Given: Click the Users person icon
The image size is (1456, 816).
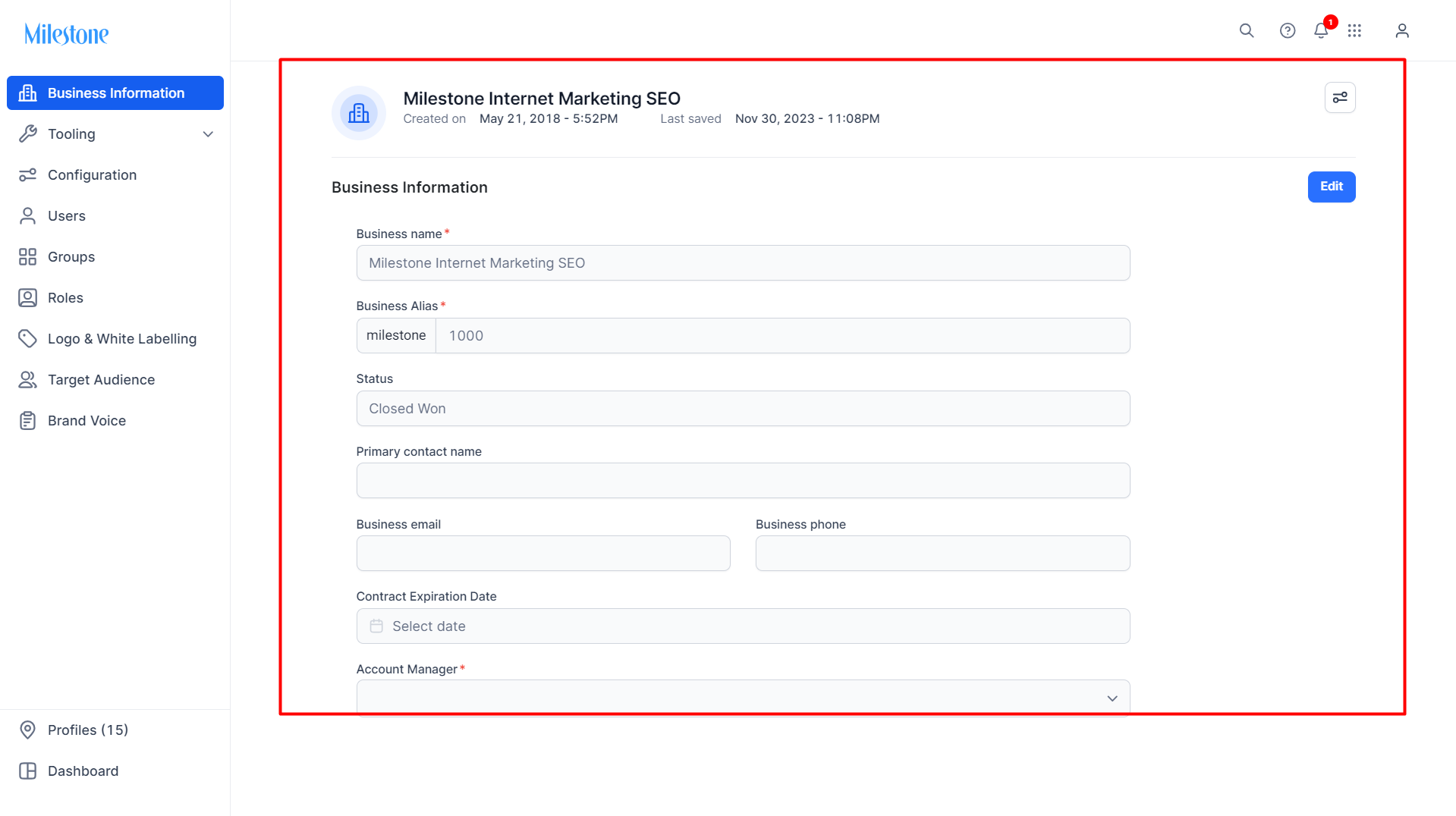Looking at the screenshot, I should click(28, 216).
